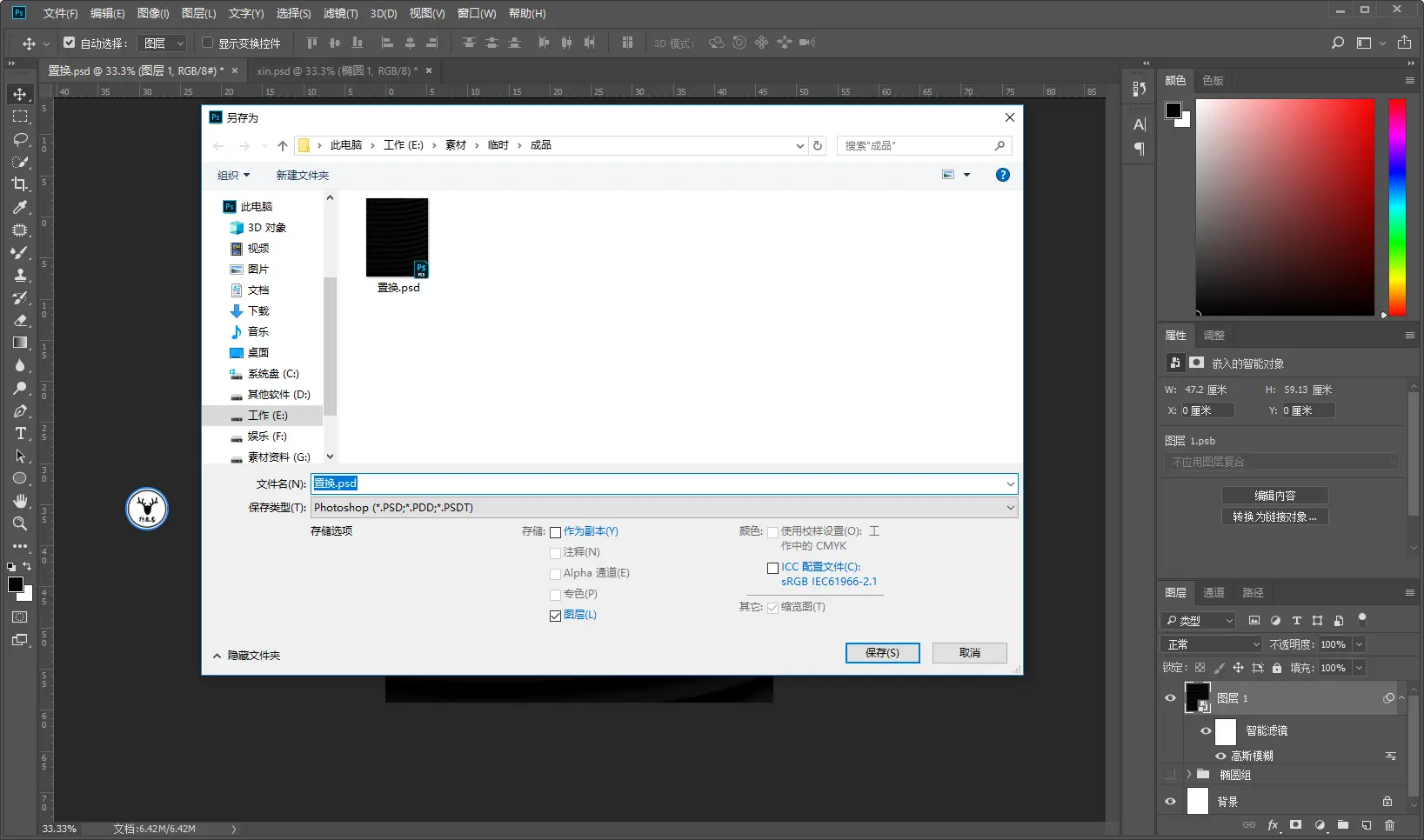Select the Crop tool
Image resolution: width=1424 pixels, height=840 pixels.
20,183
